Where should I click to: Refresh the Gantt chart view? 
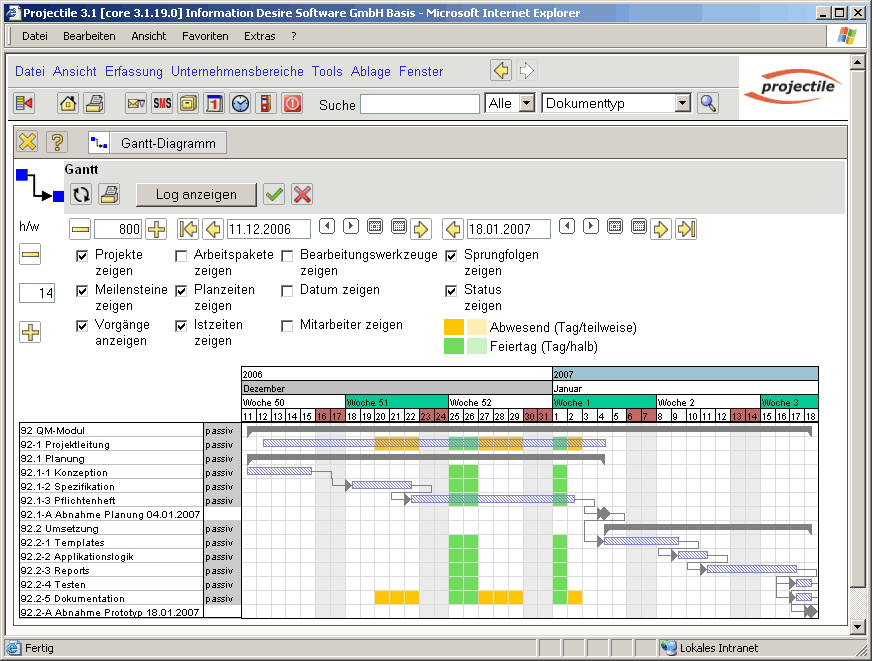(x=81, y=194)
